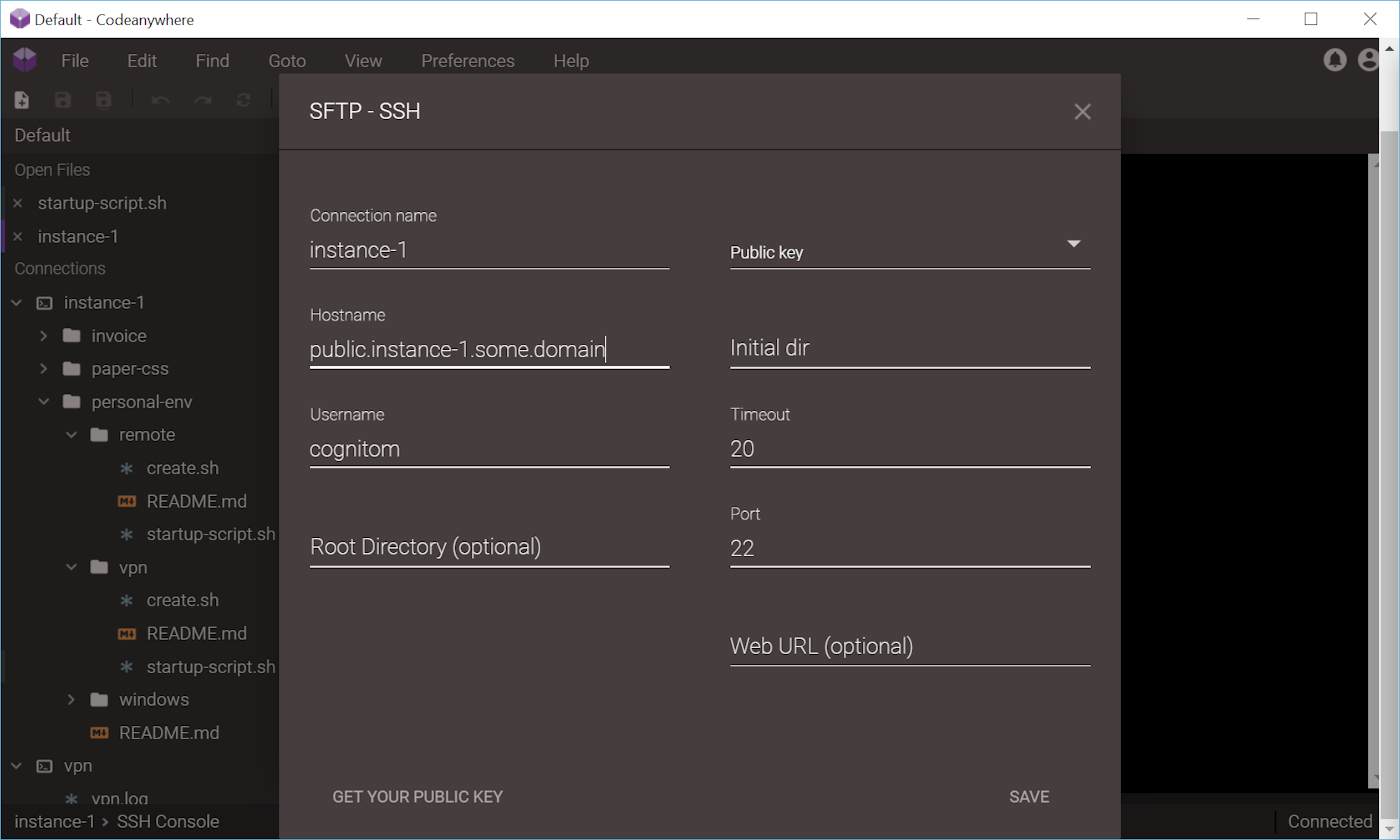The height and width of the screenshot is (840, 1400).
Task: Click the Username field containing cognitom
Action: 490,449
